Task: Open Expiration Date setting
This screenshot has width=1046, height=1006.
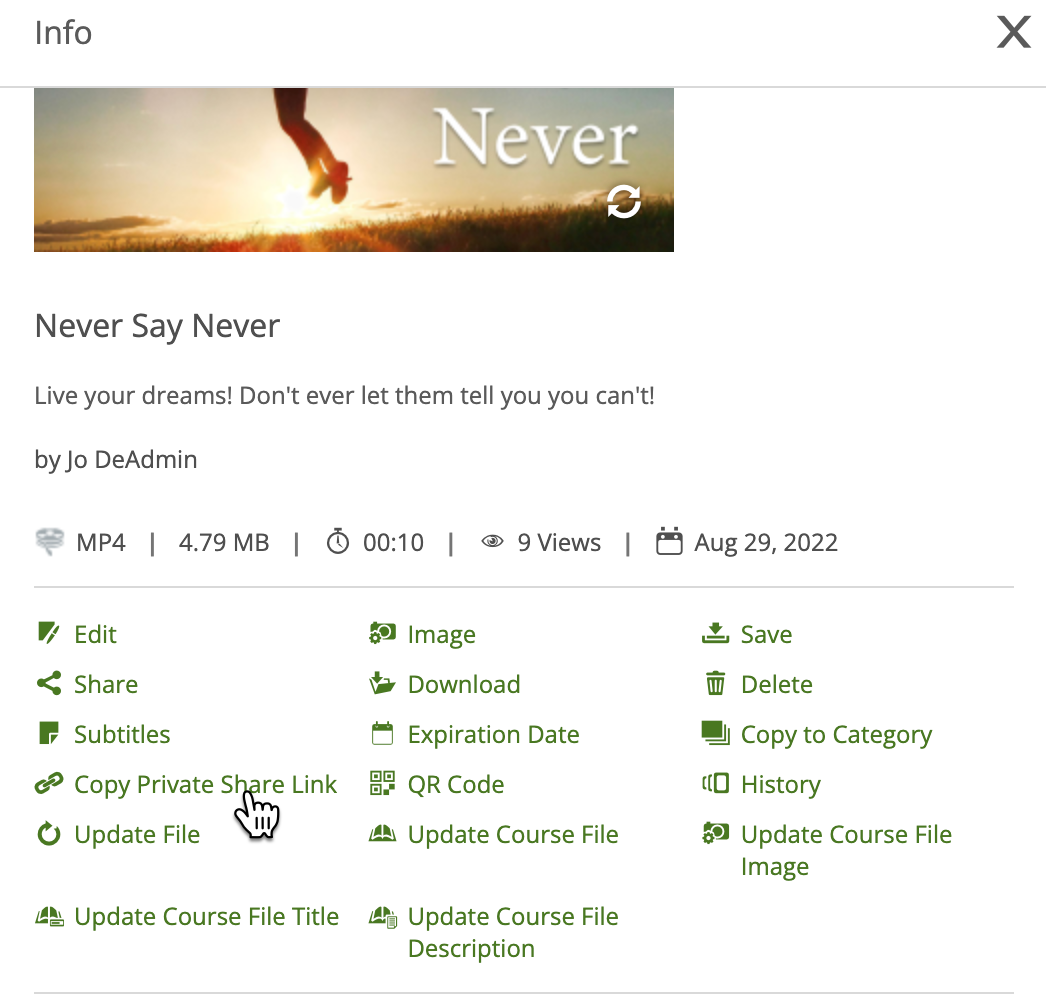Action: point(493,734)
